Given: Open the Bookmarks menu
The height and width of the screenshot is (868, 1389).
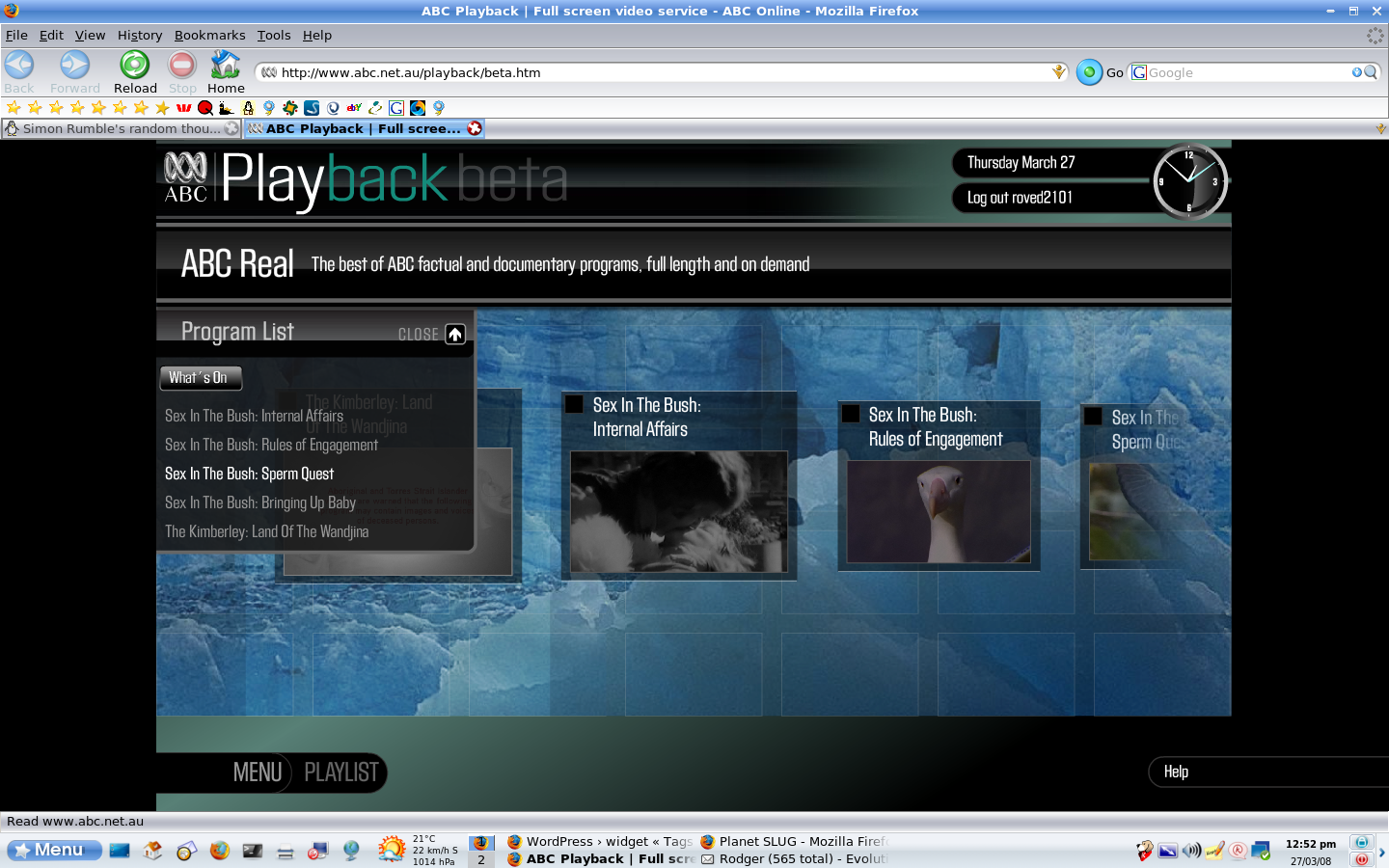Looking at the screenshot, I should pos(209,35).
